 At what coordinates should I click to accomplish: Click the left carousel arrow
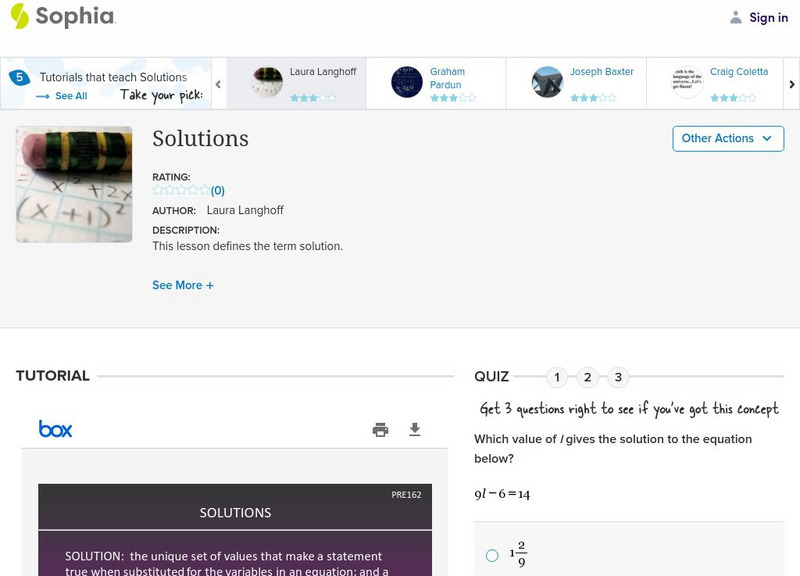220,83
